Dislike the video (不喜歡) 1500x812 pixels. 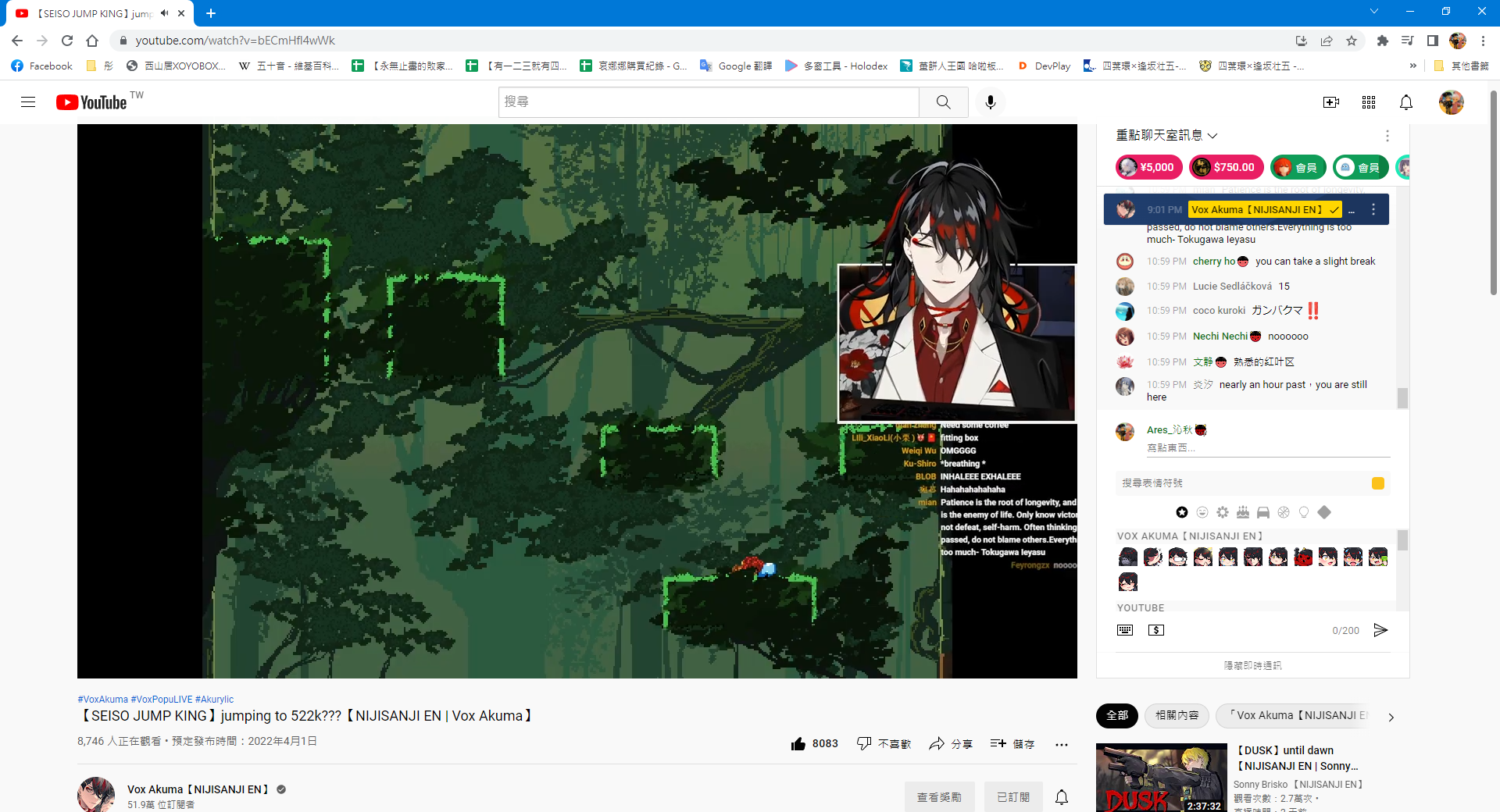[884, 744]
